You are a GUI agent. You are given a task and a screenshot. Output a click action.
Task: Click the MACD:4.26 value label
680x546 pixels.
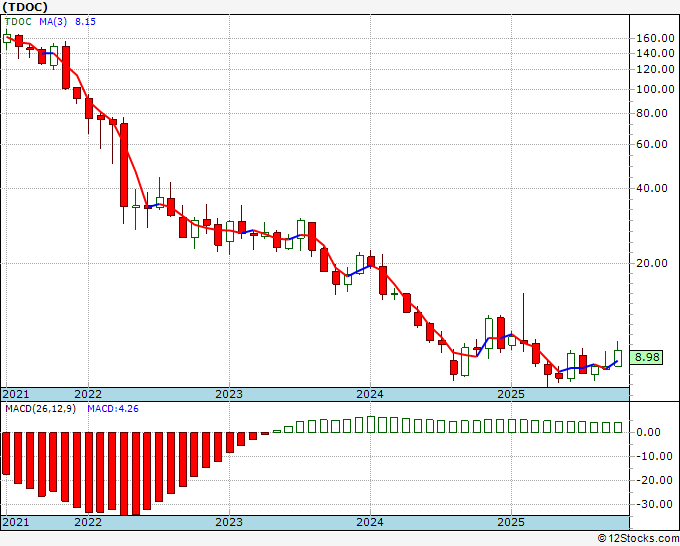point(113,409)
